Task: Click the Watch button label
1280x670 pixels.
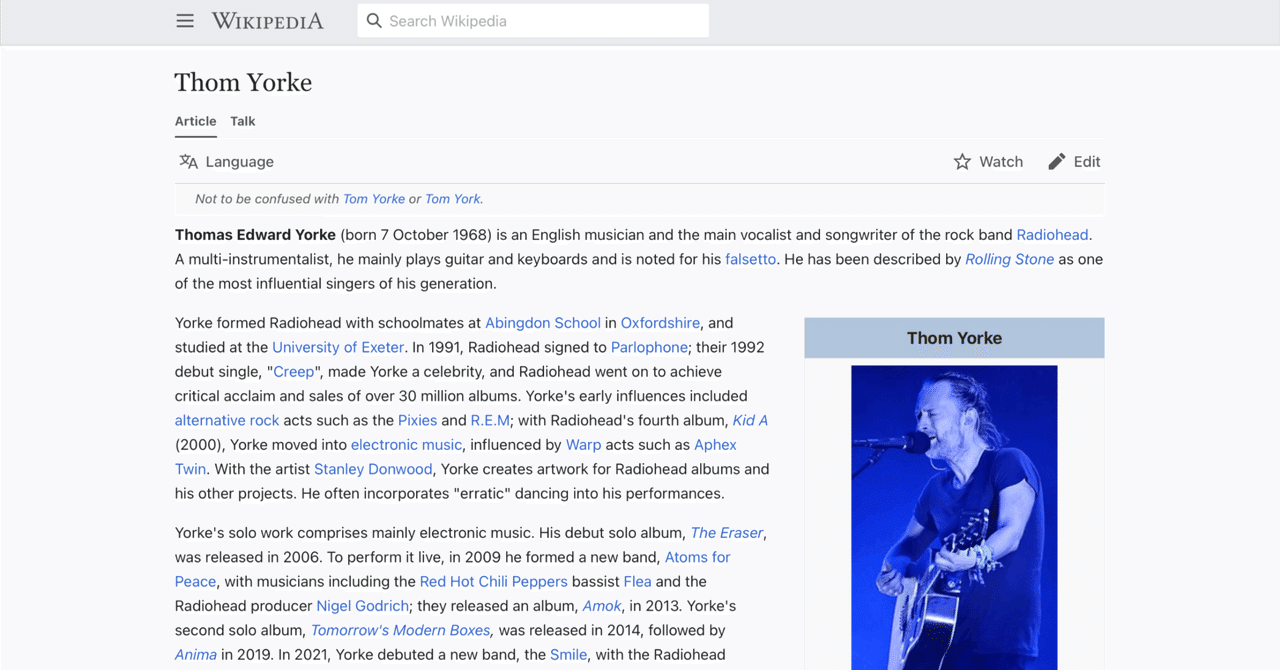Action: 1001,161
